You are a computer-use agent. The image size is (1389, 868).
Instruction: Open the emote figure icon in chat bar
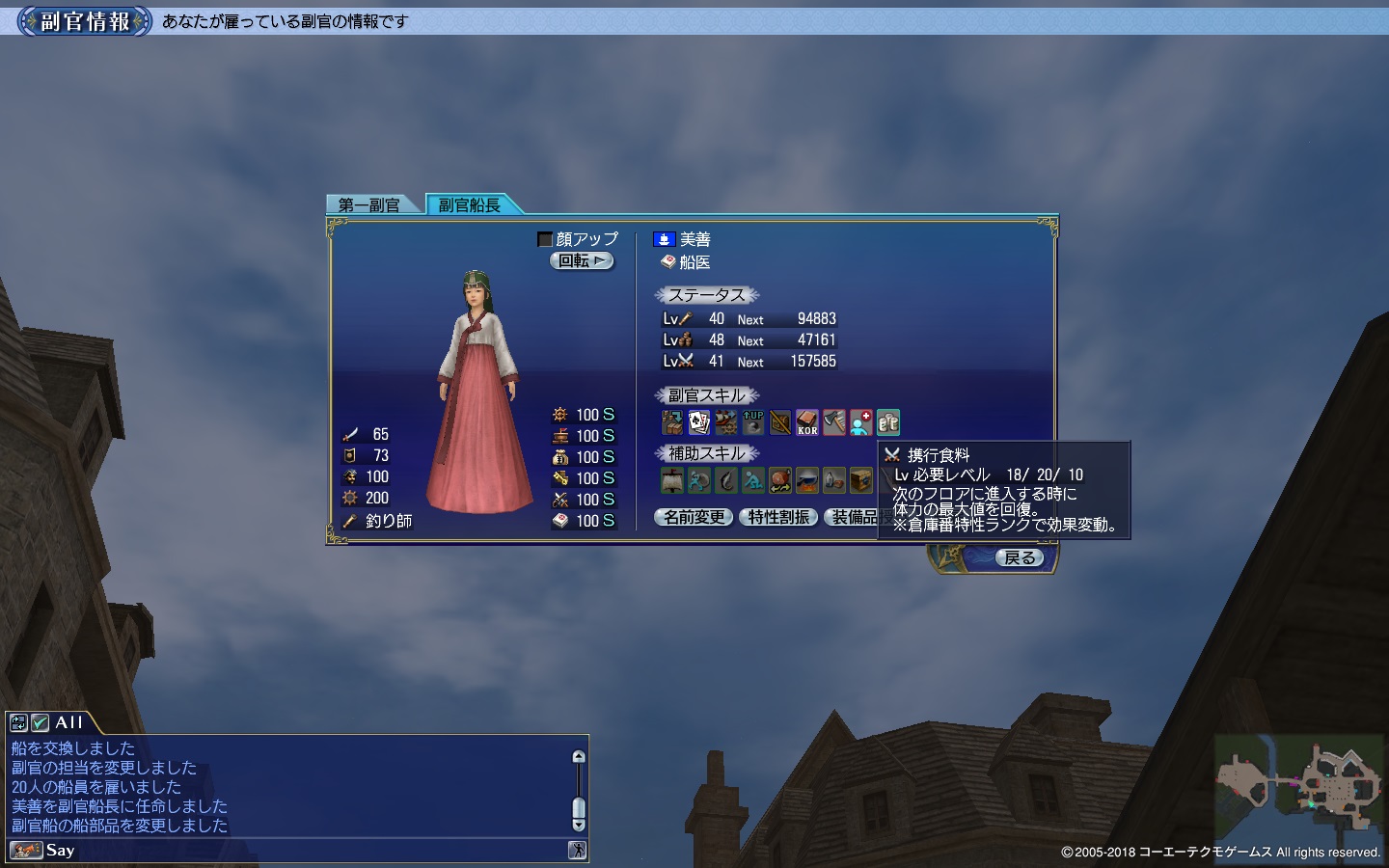pyautogui.click(x=577, y=850)
